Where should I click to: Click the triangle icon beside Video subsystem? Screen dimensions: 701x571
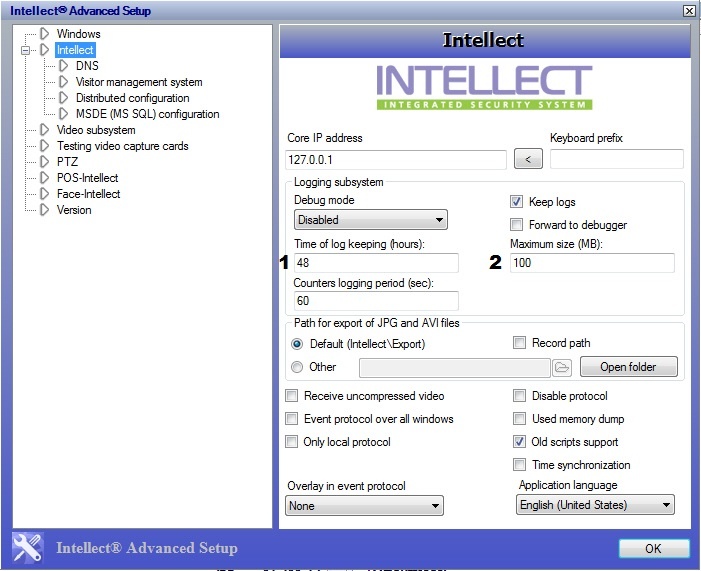[44, 130]
